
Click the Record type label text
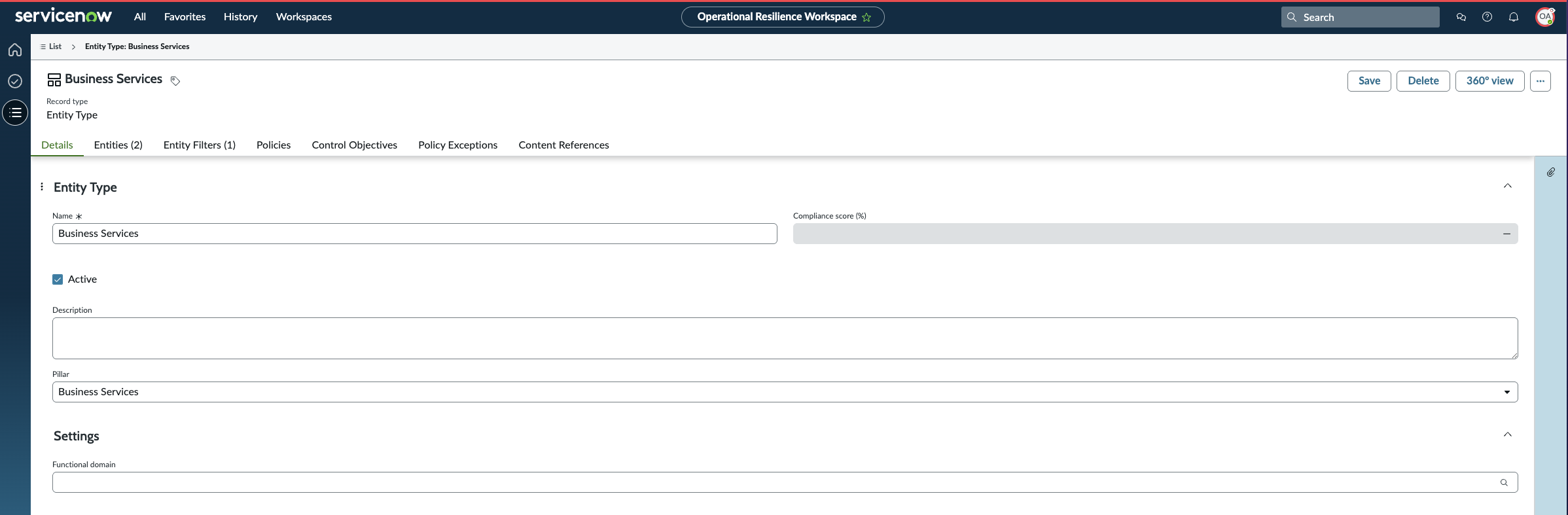pos(67,101)
